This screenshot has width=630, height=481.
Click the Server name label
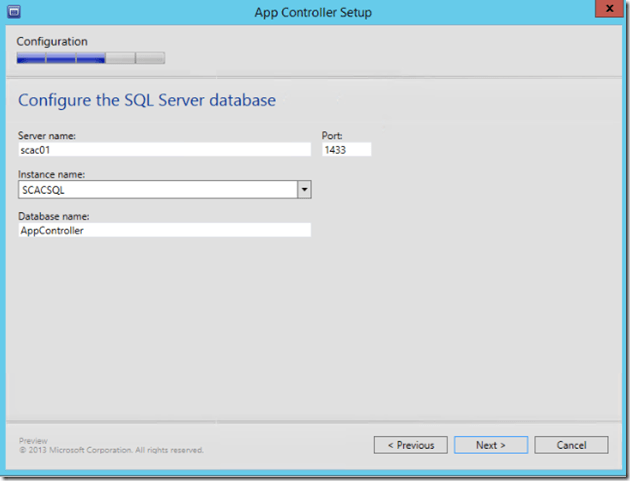point(48,135)
